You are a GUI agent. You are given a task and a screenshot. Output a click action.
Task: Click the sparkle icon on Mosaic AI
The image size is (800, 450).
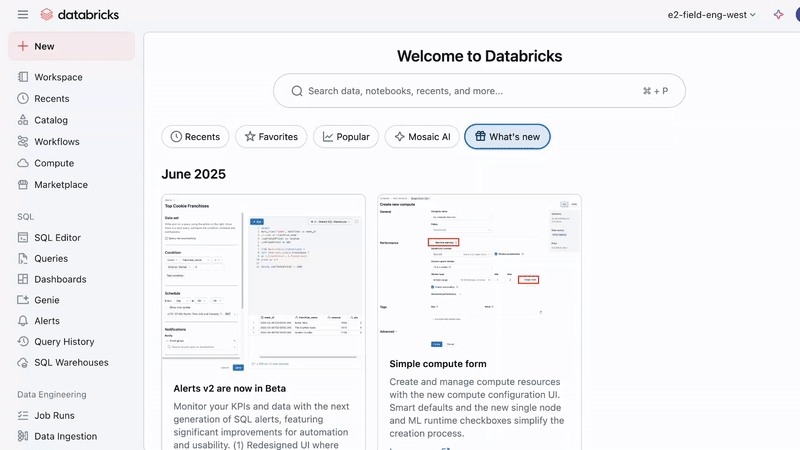coord(399,137)
